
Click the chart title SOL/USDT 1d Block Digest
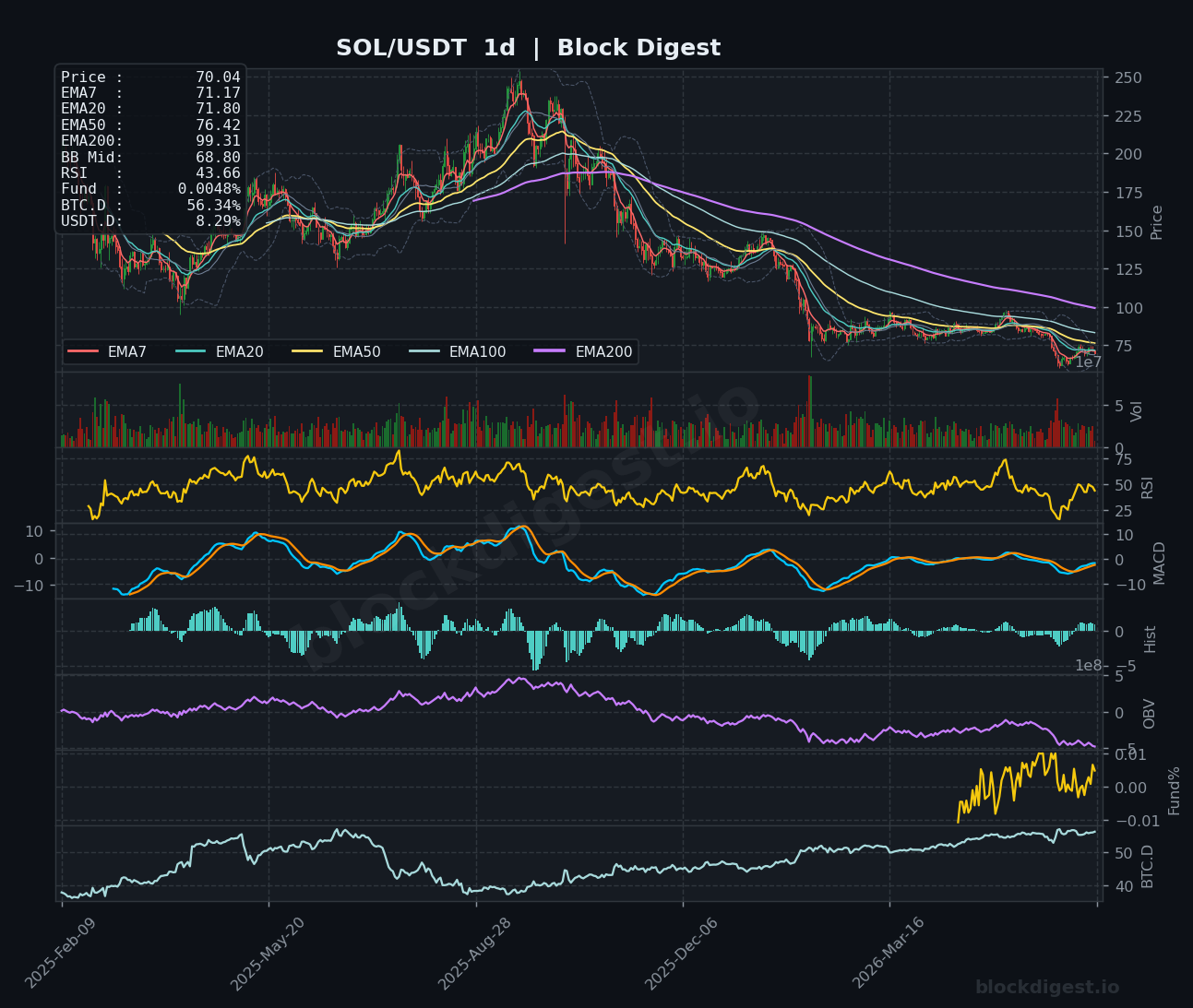tap(528, 48)
